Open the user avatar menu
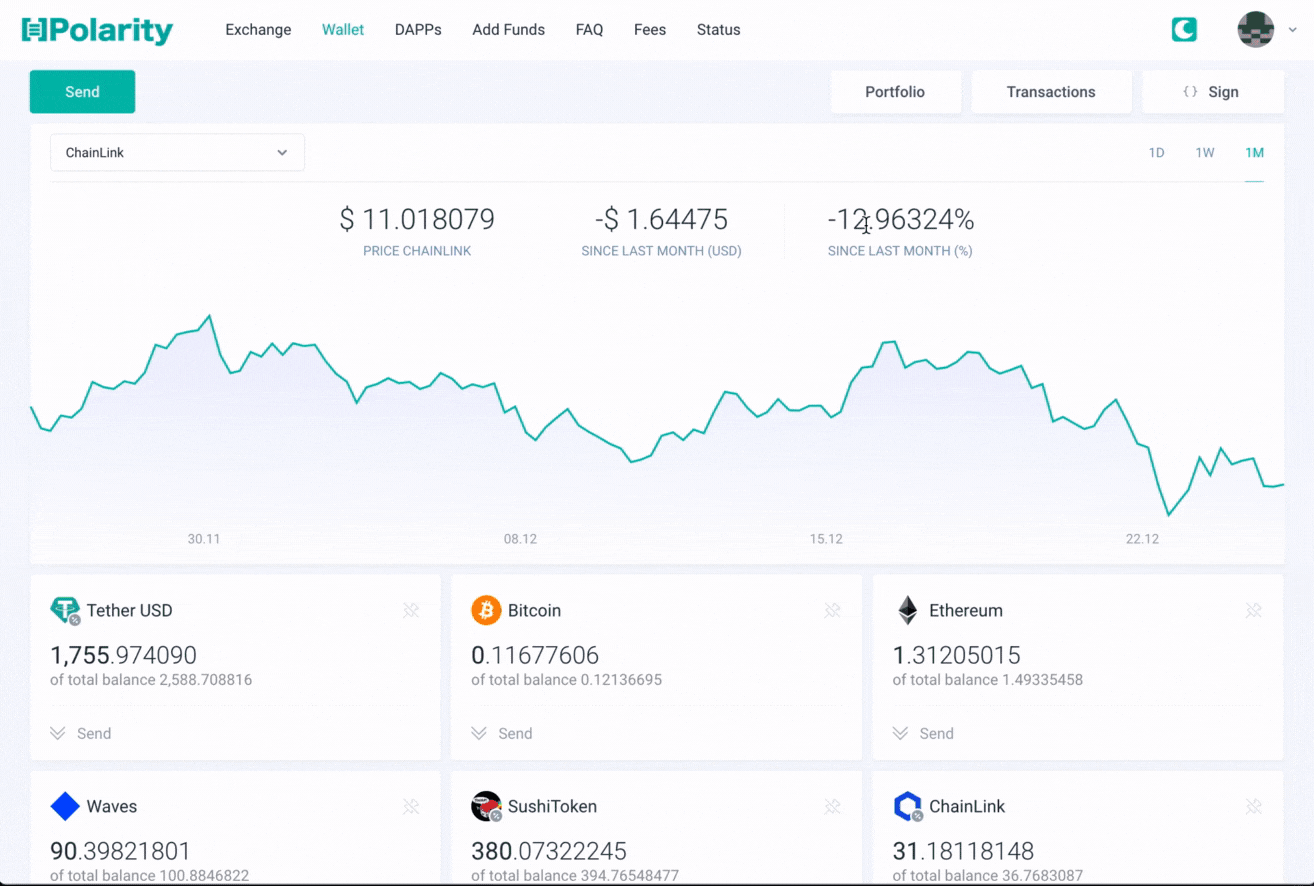 (x=1255, y=30)
